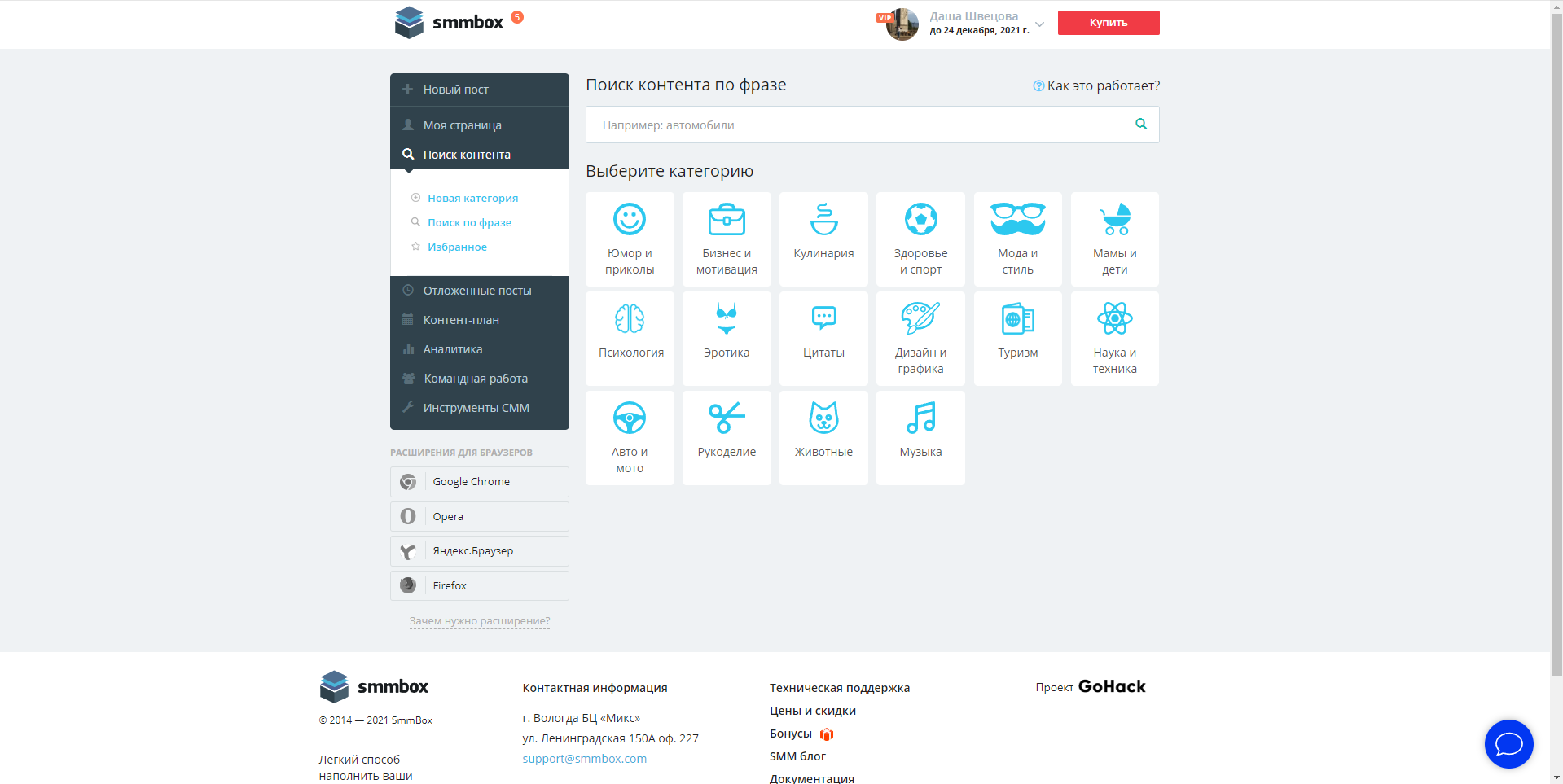Open Цены и скидки footer link
The width and height of the screenshot is (1563, 784).
[813, 711]
